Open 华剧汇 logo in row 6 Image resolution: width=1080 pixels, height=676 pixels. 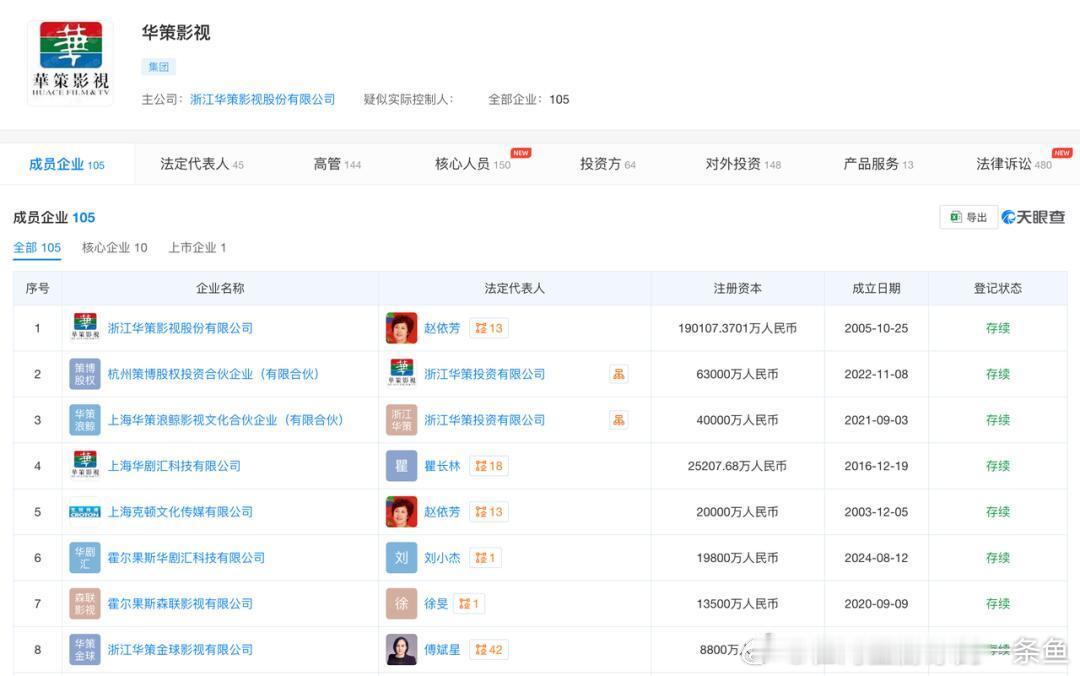point(85,557)
